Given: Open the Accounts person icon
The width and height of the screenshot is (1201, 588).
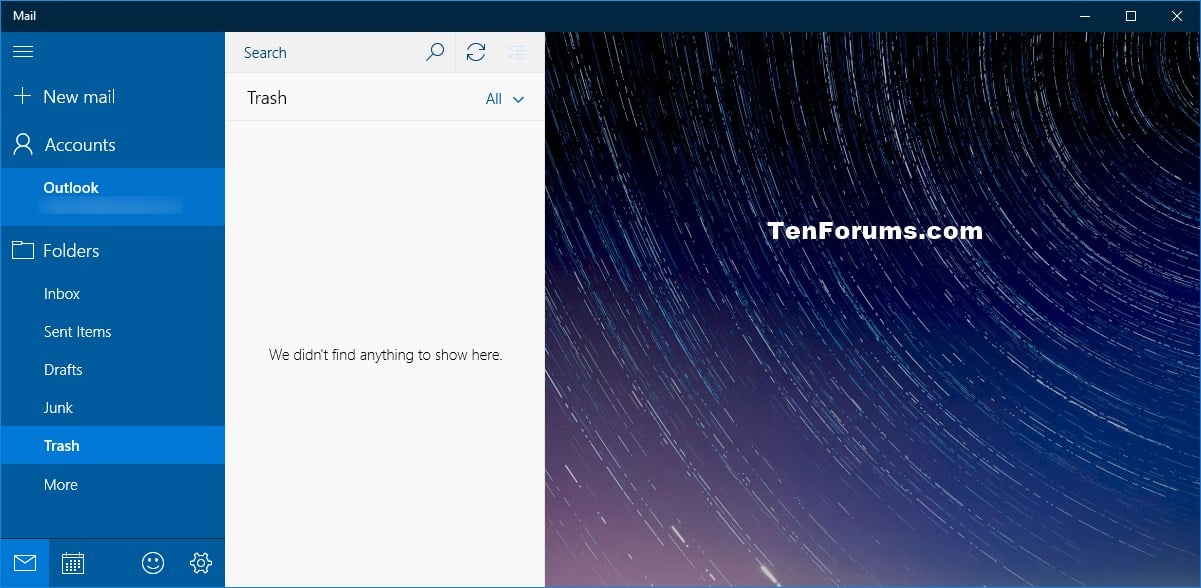Looking at the screenshot, I should tap(22, 144).
